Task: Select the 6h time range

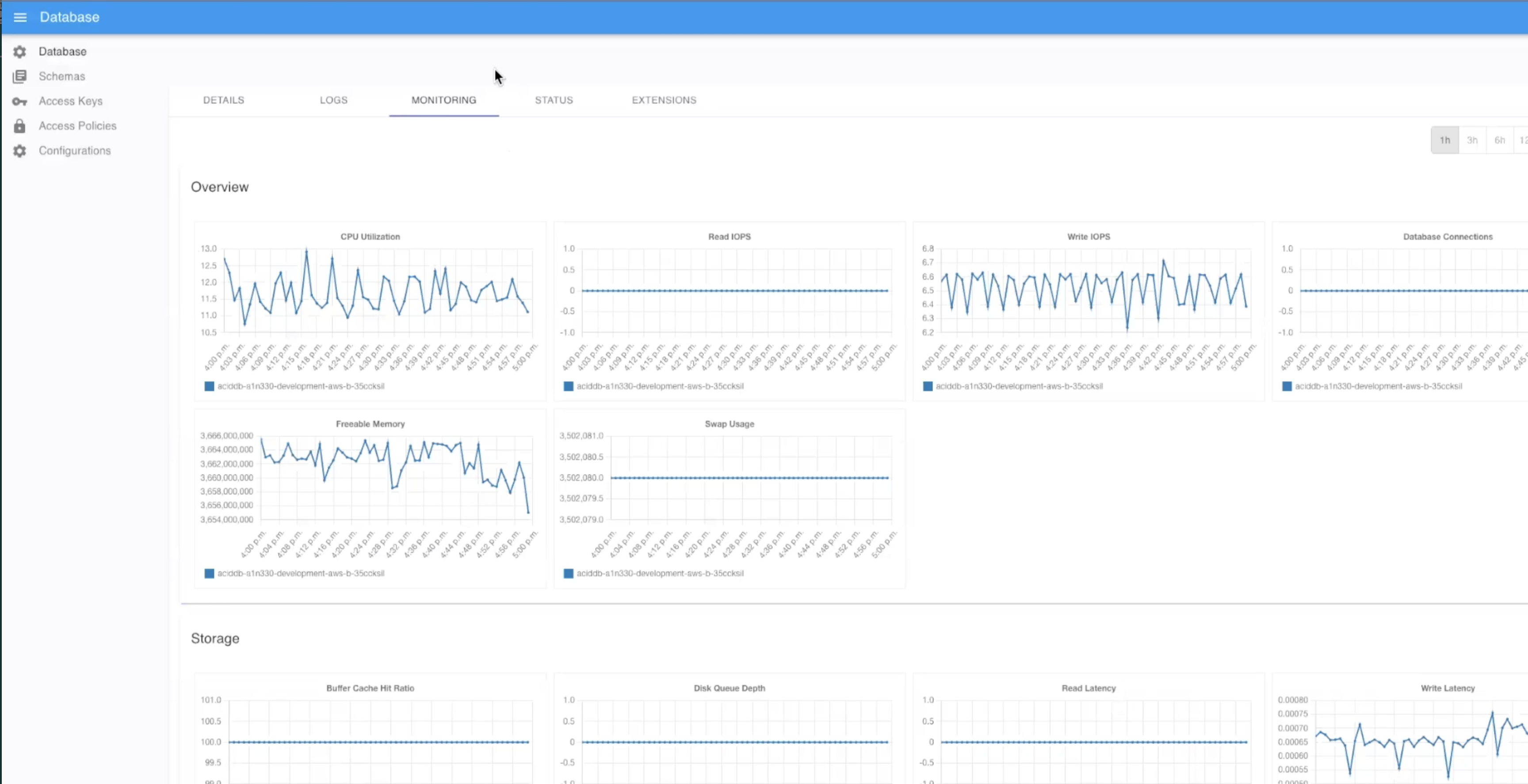Action: coord(1499,141)
